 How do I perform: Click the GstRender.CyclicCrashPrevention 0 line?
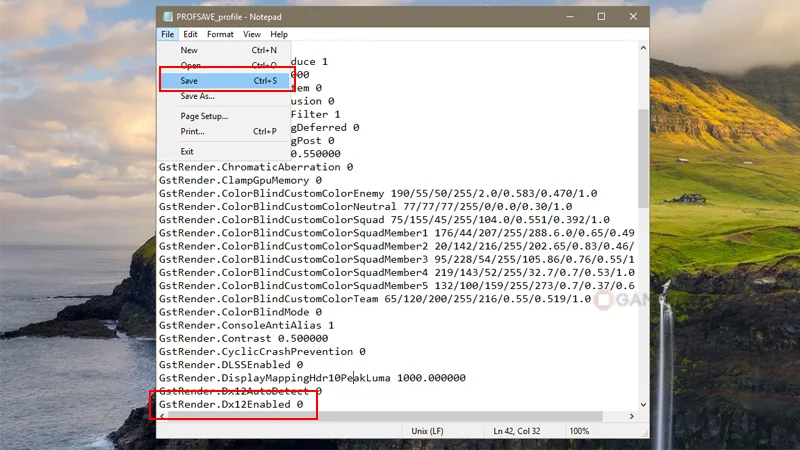point(262,352)
